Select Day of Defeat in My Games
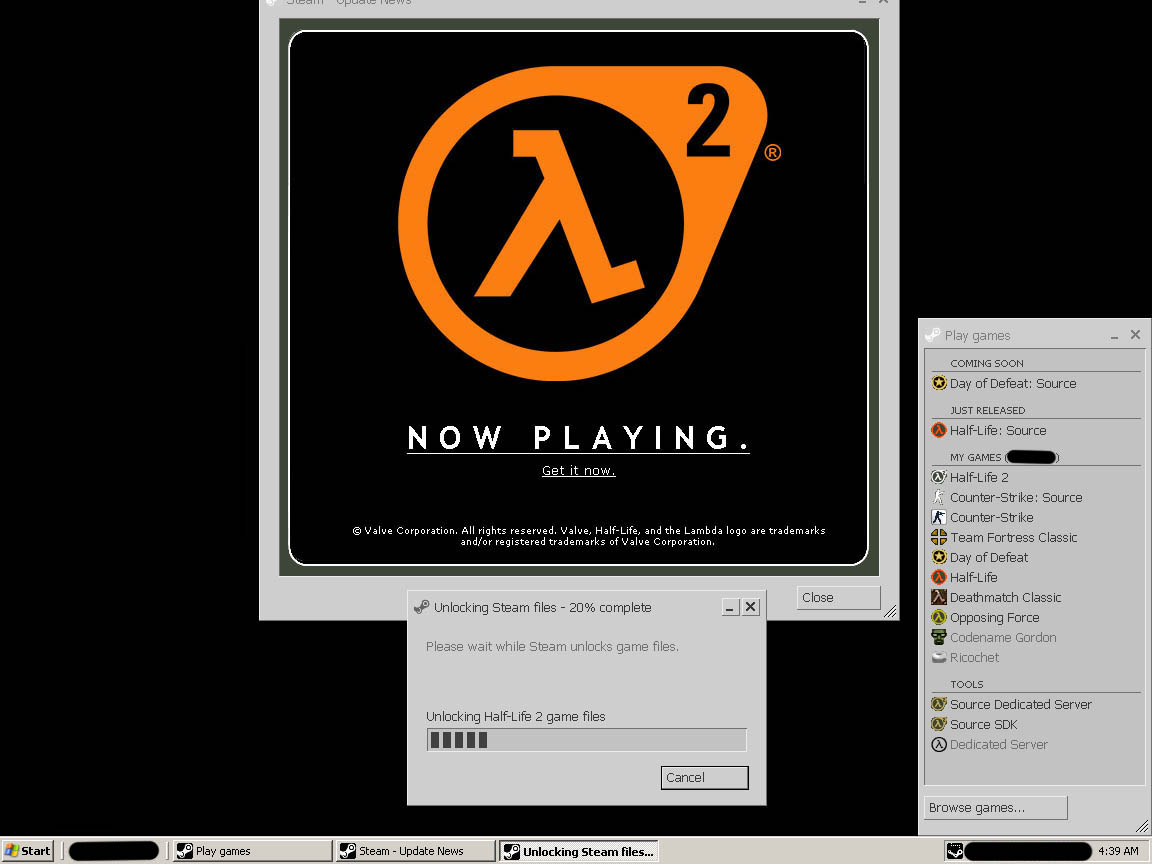The height and width of the screenshot is (864, 1152). 988,557
